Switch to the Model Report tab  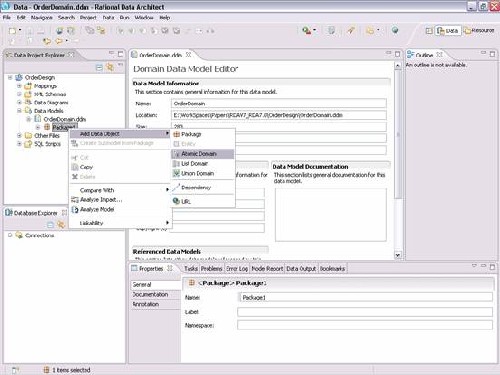click(267, 269)
